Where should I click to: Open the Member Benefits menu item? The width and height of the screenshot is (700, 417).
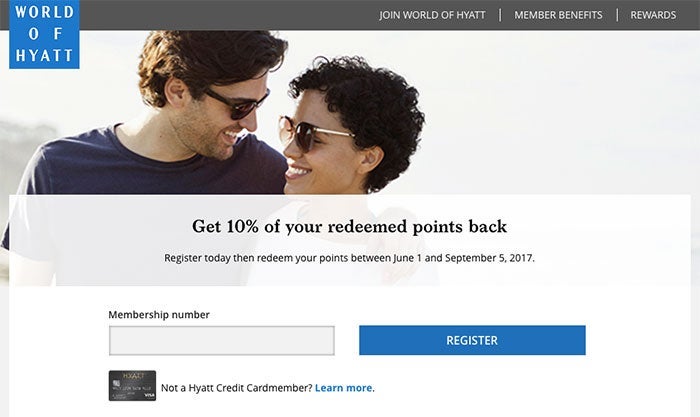[x=558, y=15]
